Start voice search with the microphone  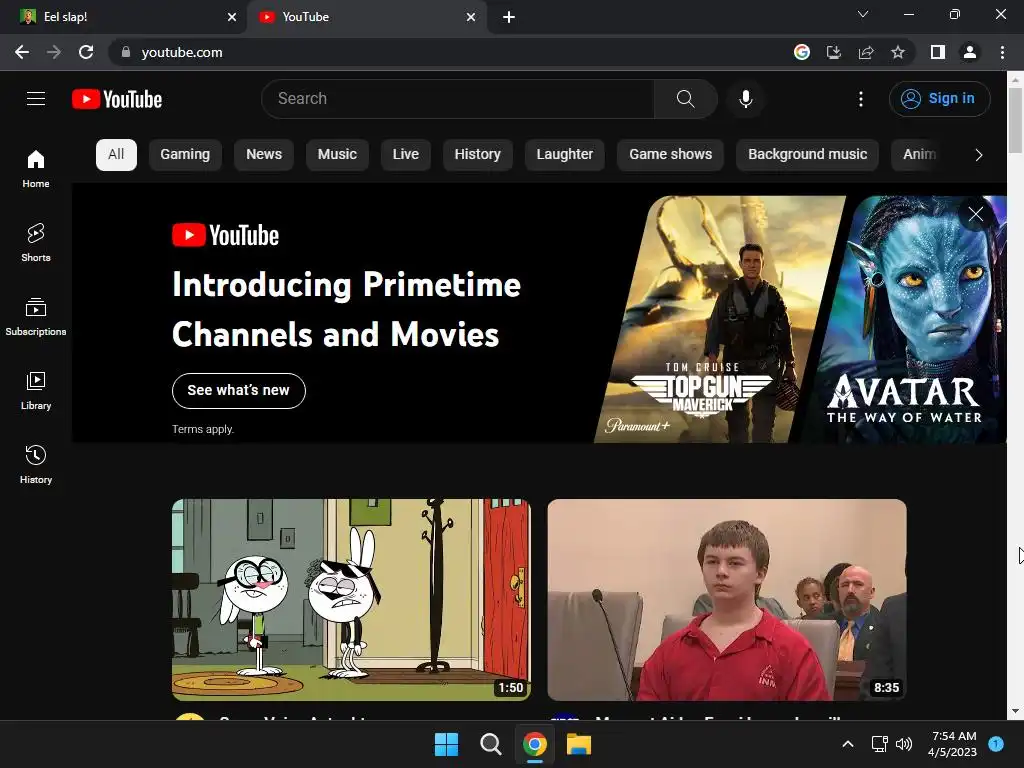745,99
